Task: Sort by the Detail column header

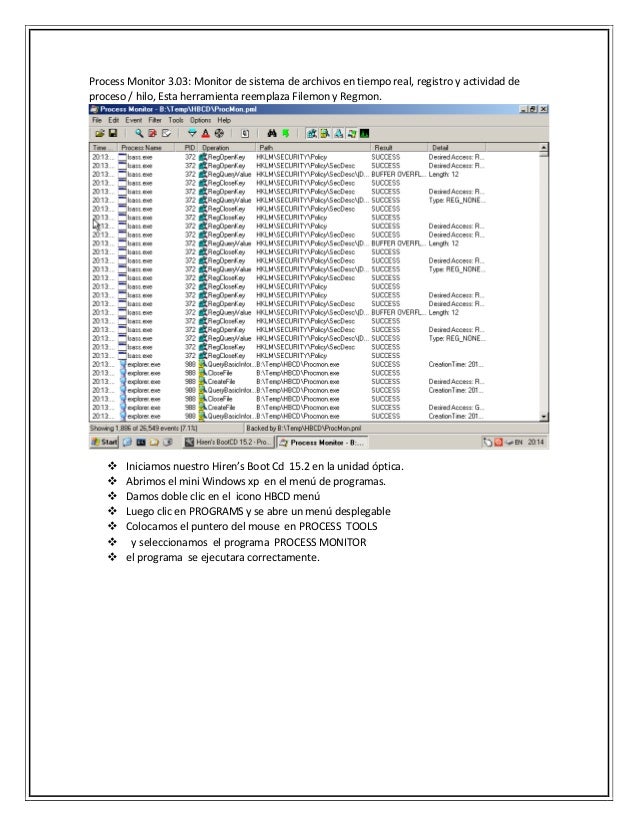Action: pos(456,148)
